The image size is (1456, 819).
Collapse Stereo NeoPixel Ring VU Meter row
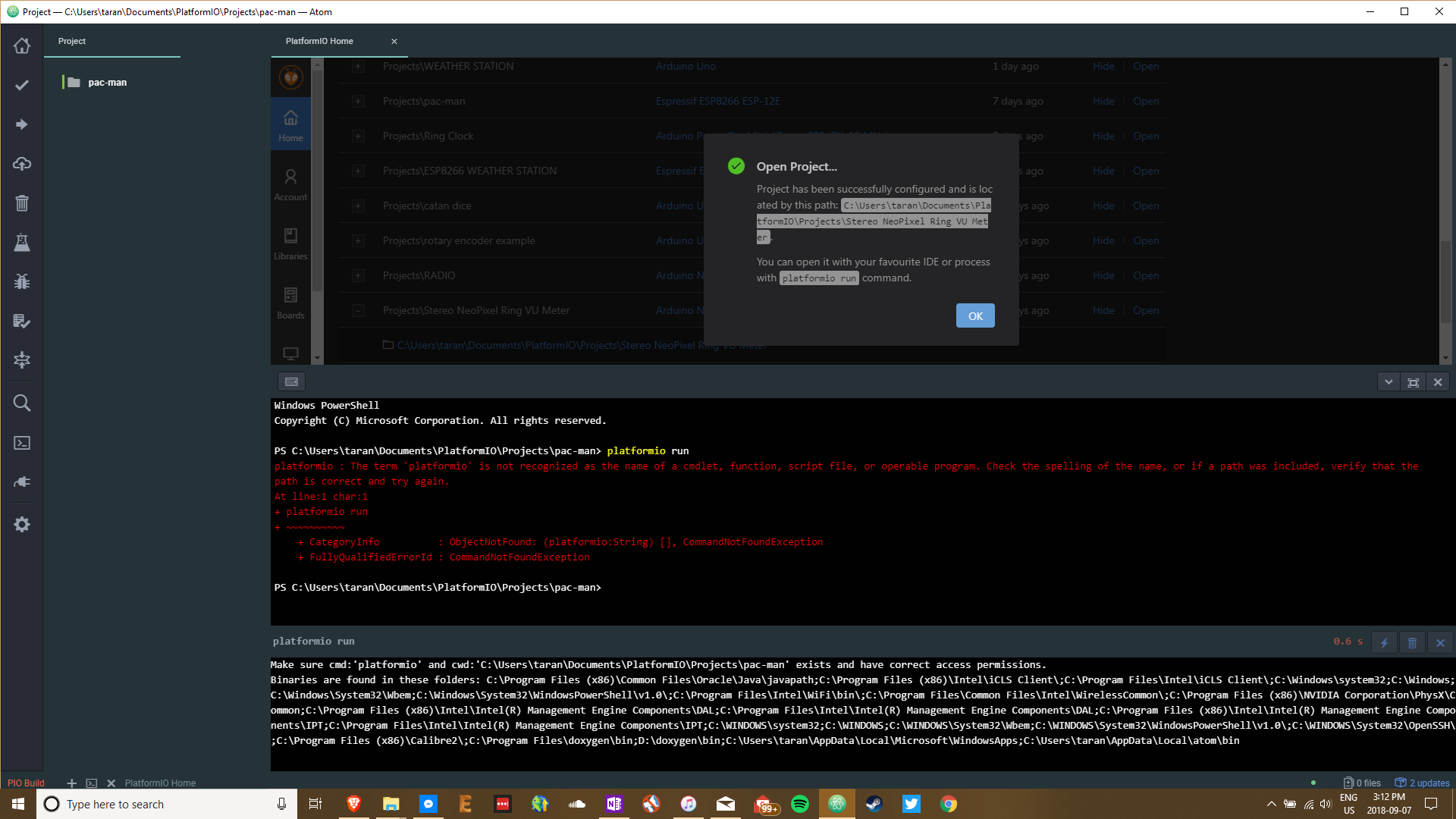[358, 311]
